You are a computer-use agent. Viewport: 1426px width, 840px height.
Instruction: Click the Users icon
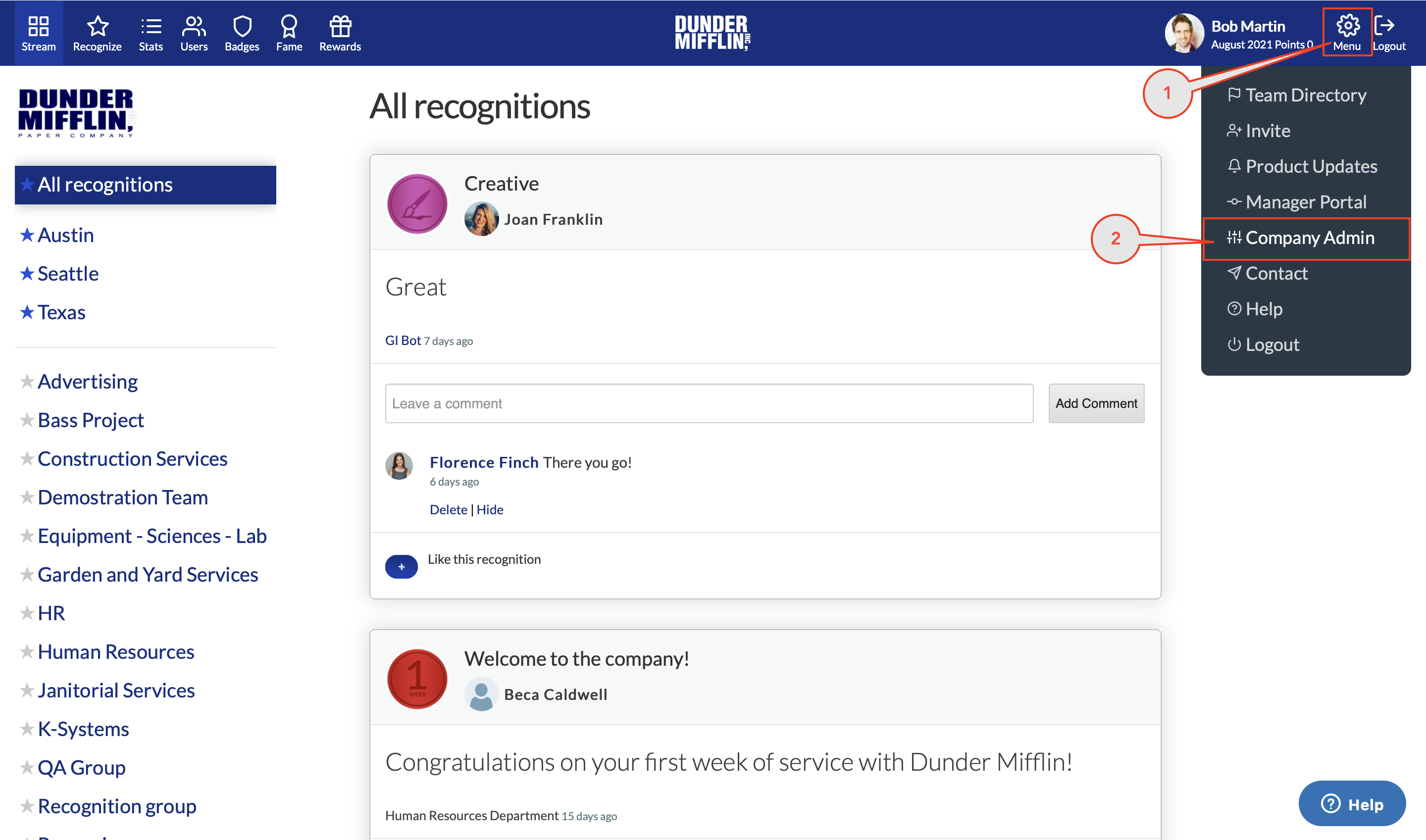[193, 33]
